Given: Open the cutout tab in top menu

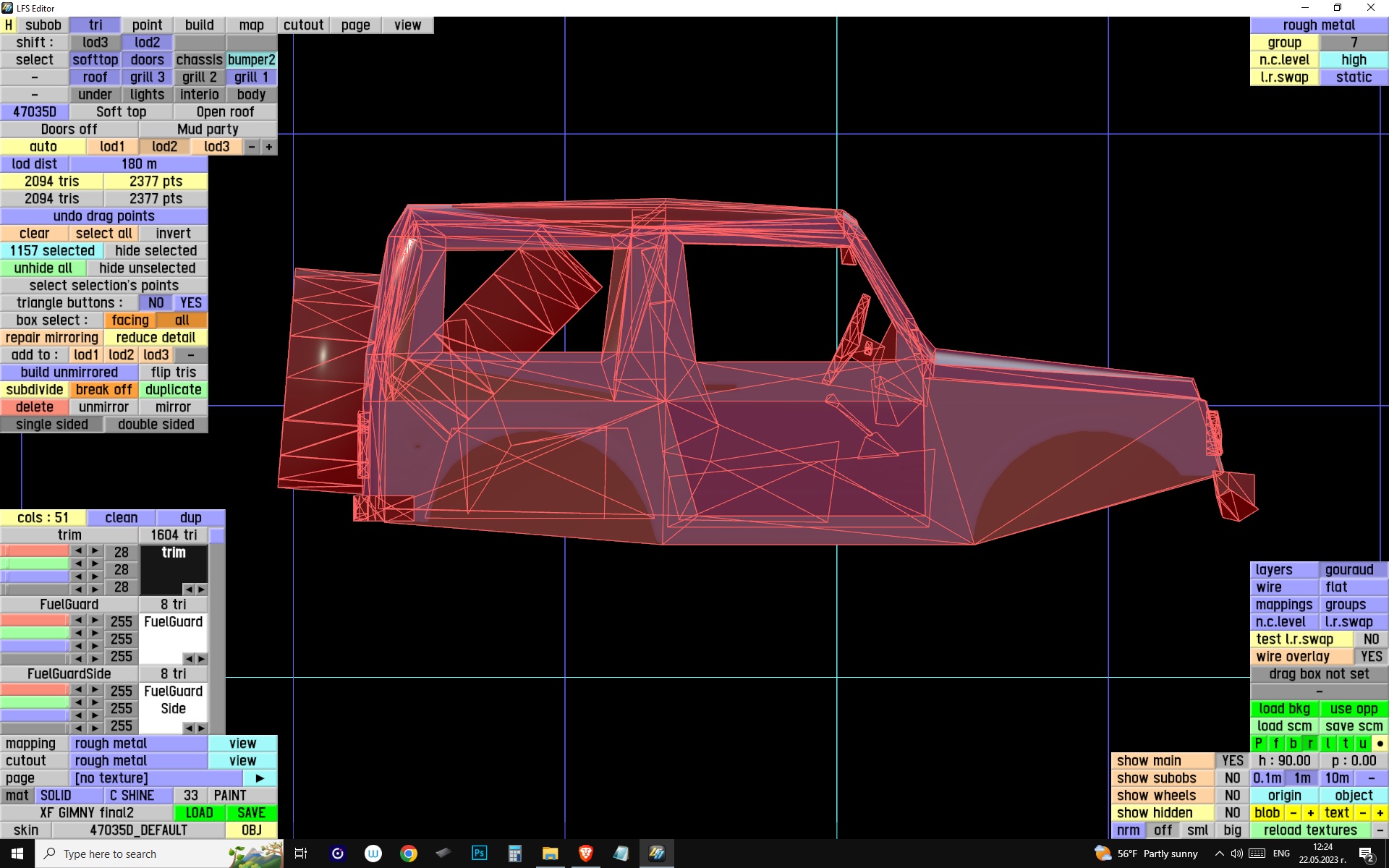Looking at the screenshot, I should pyautogui.click(x=303, y=25).
